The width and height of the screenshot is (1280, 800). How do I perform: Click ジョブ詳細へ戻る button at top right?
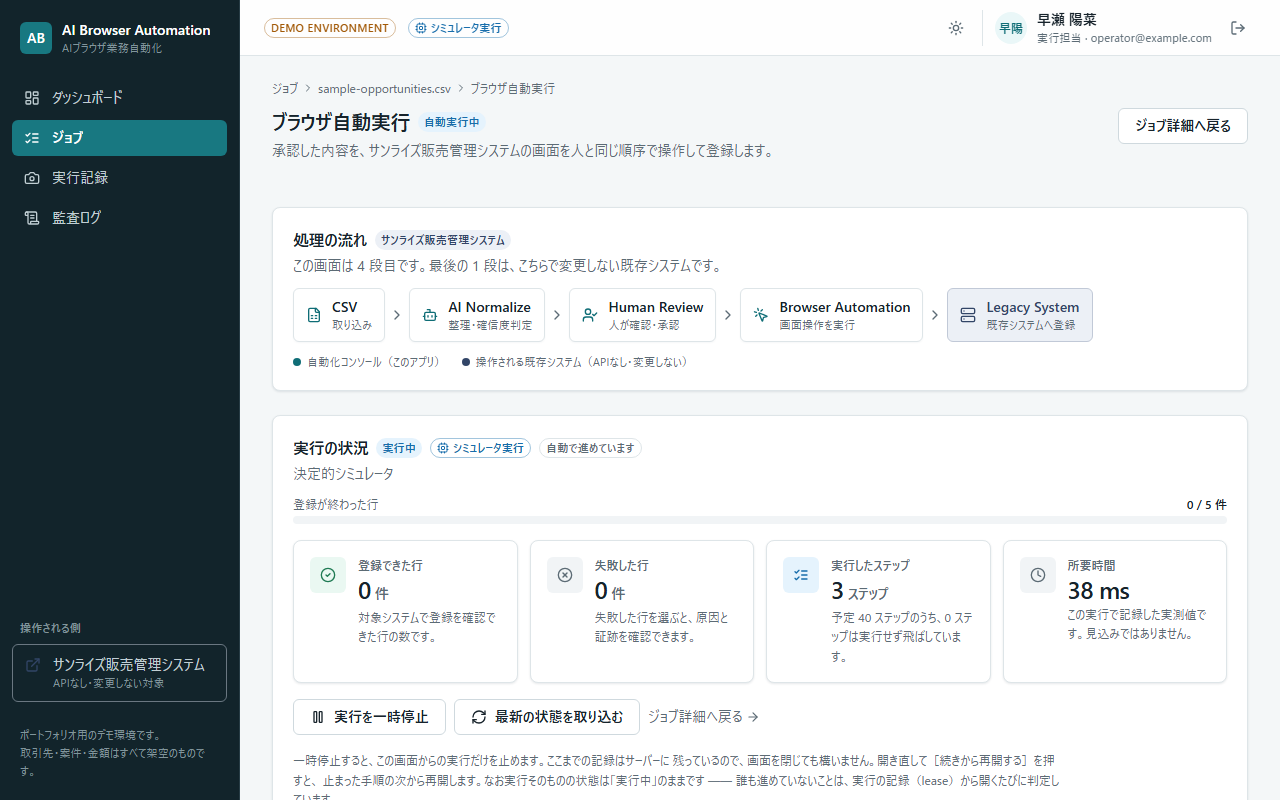click(1183, 126)
